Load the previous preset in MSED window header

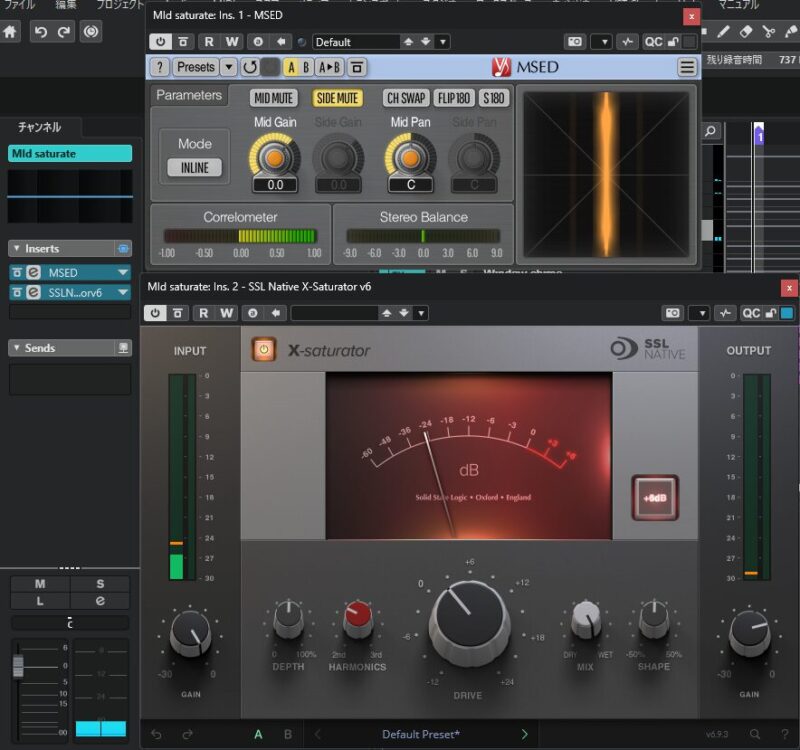coord(408,42)
